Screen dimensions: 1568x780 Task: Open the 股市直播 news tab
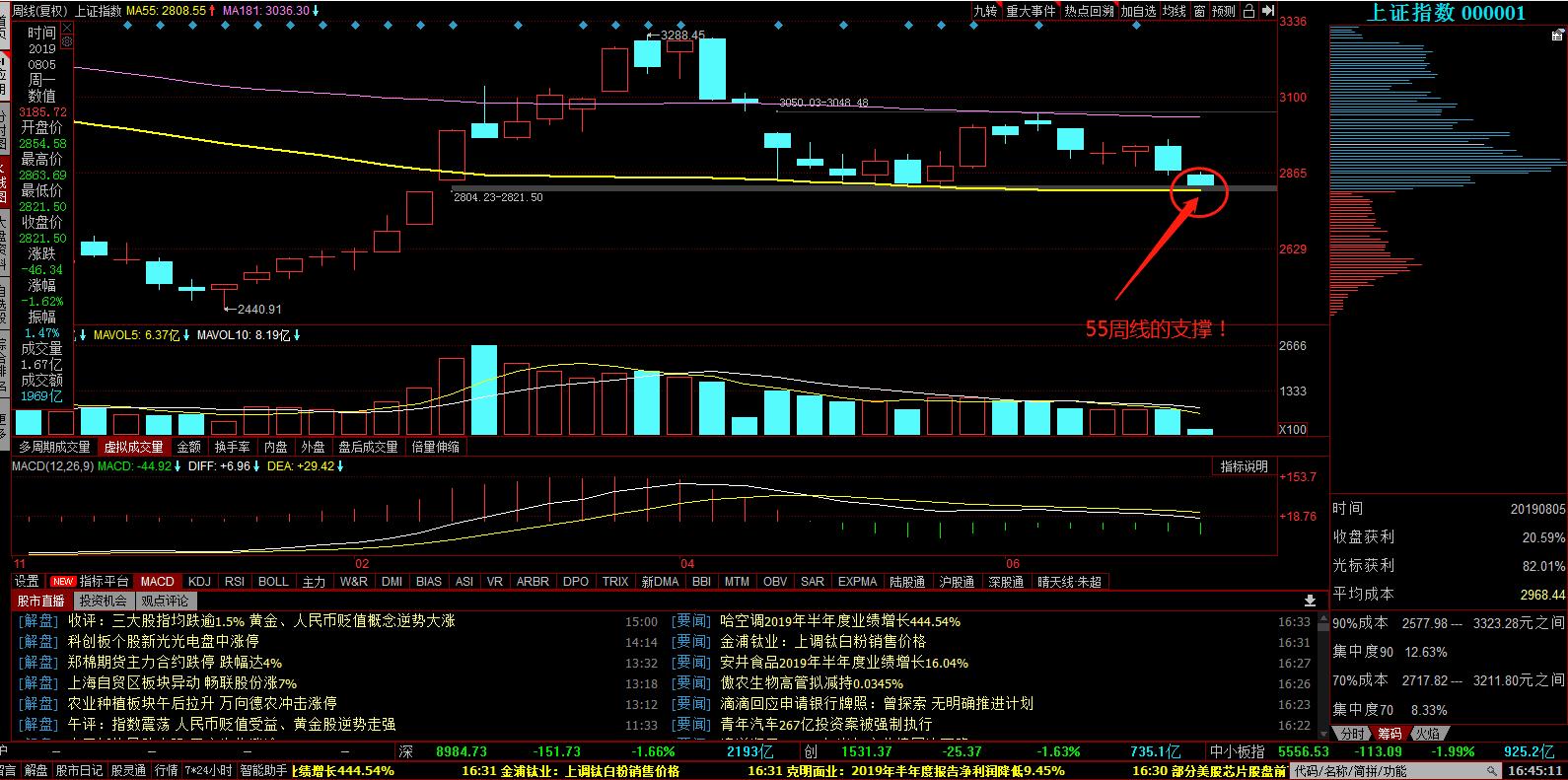click(40, 601)
